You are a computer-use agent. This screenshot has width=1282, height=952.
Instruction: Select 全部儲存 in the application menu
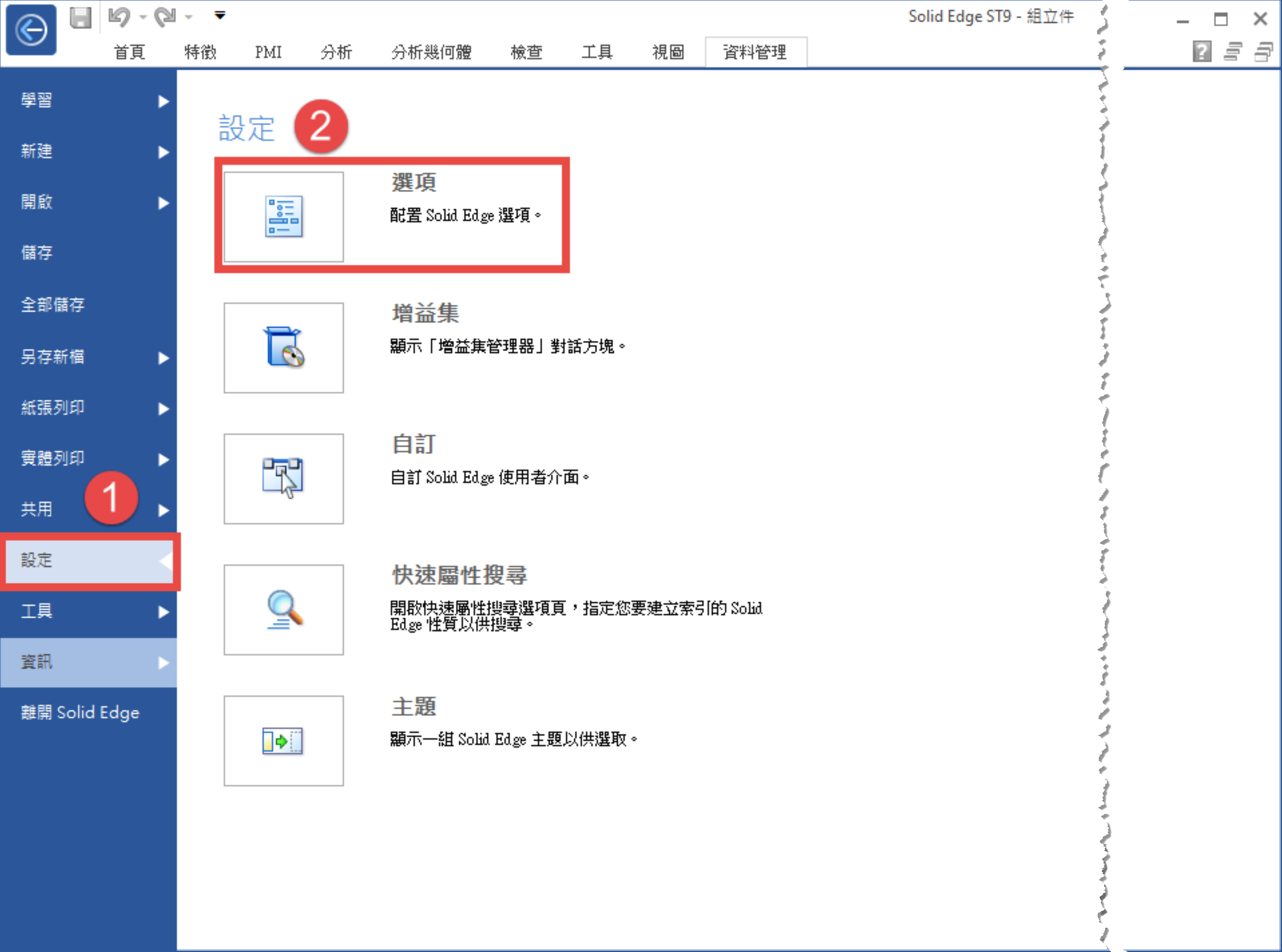tap(89, 305)
